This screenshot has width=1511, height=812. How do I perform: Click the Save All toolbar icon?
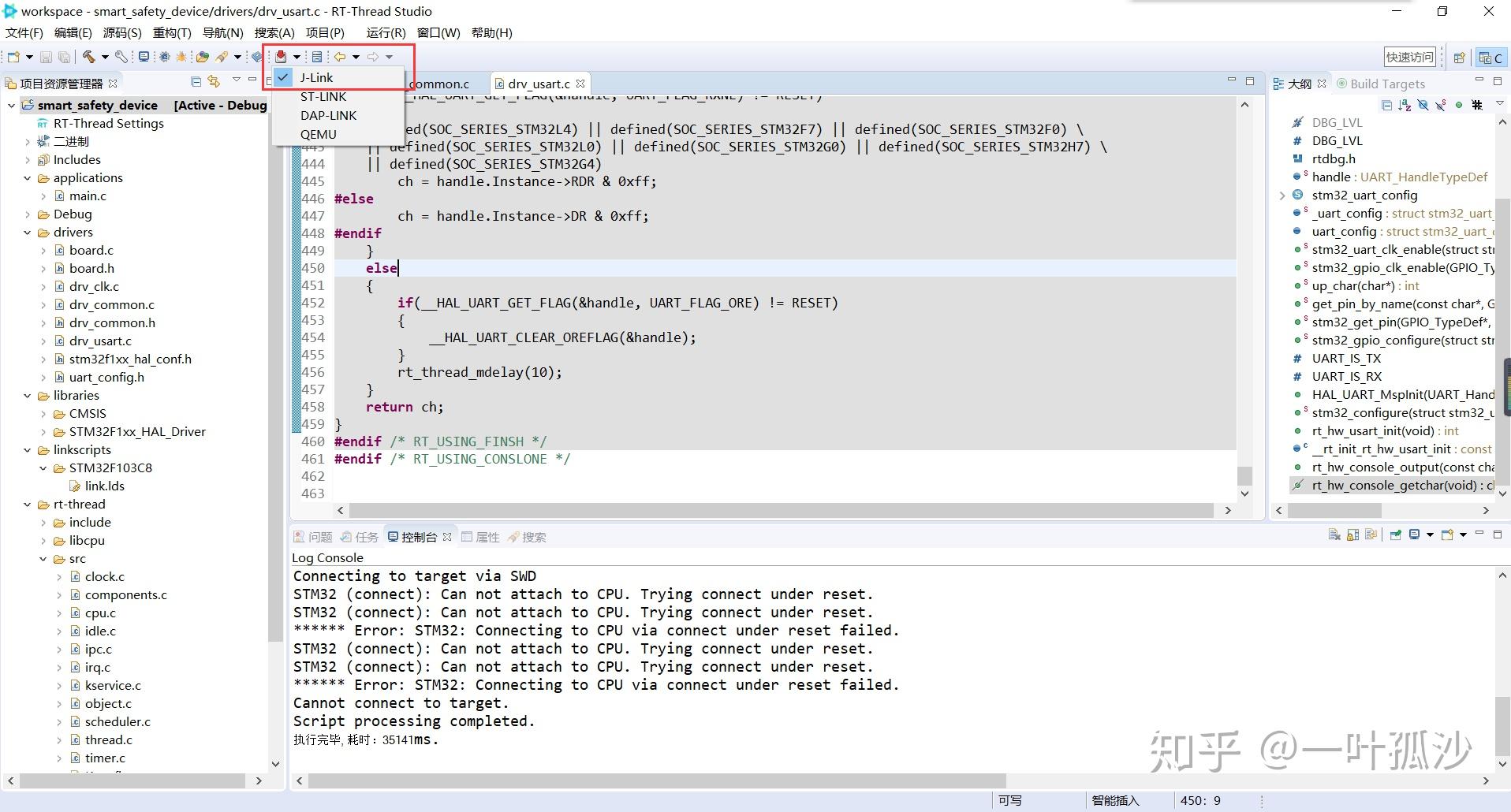click(x=64, y=57)
